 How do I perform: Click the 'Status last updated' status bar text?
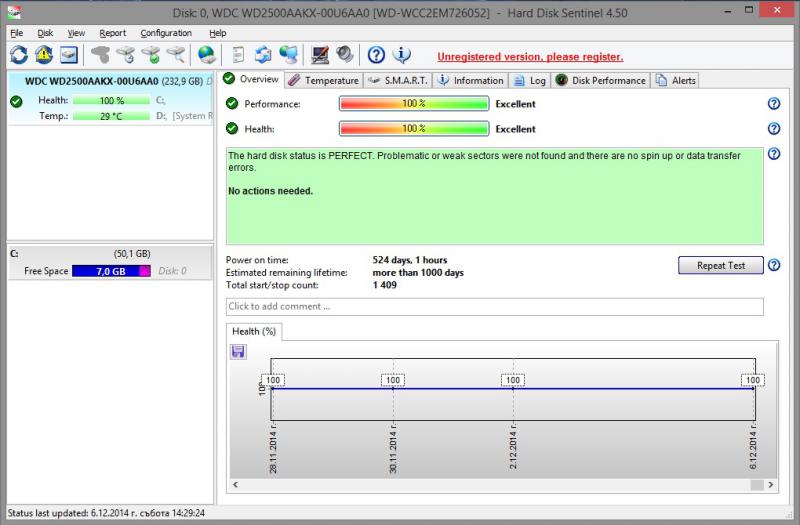(106, 513)
